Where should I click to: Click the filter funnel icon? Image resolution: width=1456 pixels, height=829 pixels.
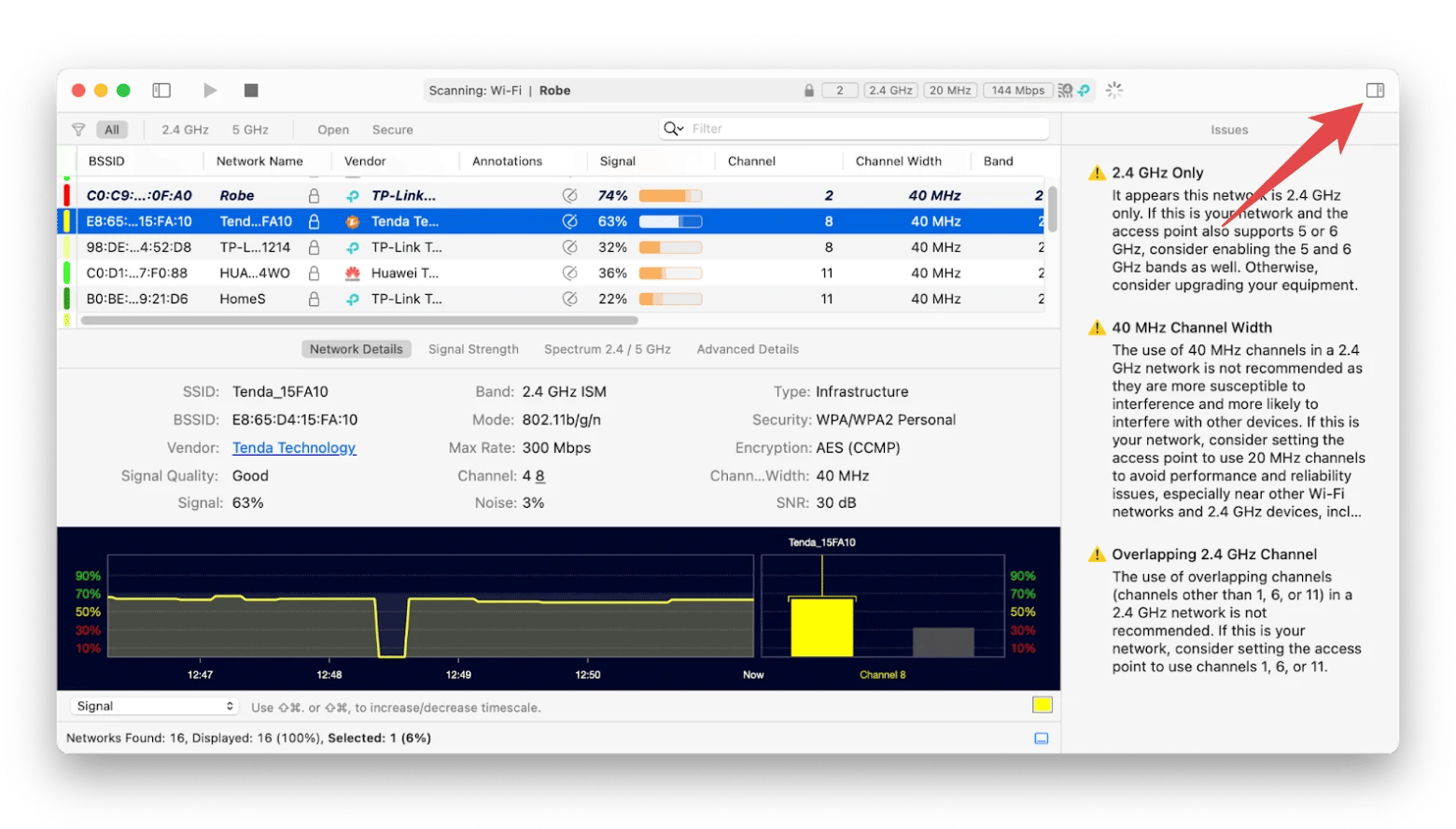[x=78, y=130]
